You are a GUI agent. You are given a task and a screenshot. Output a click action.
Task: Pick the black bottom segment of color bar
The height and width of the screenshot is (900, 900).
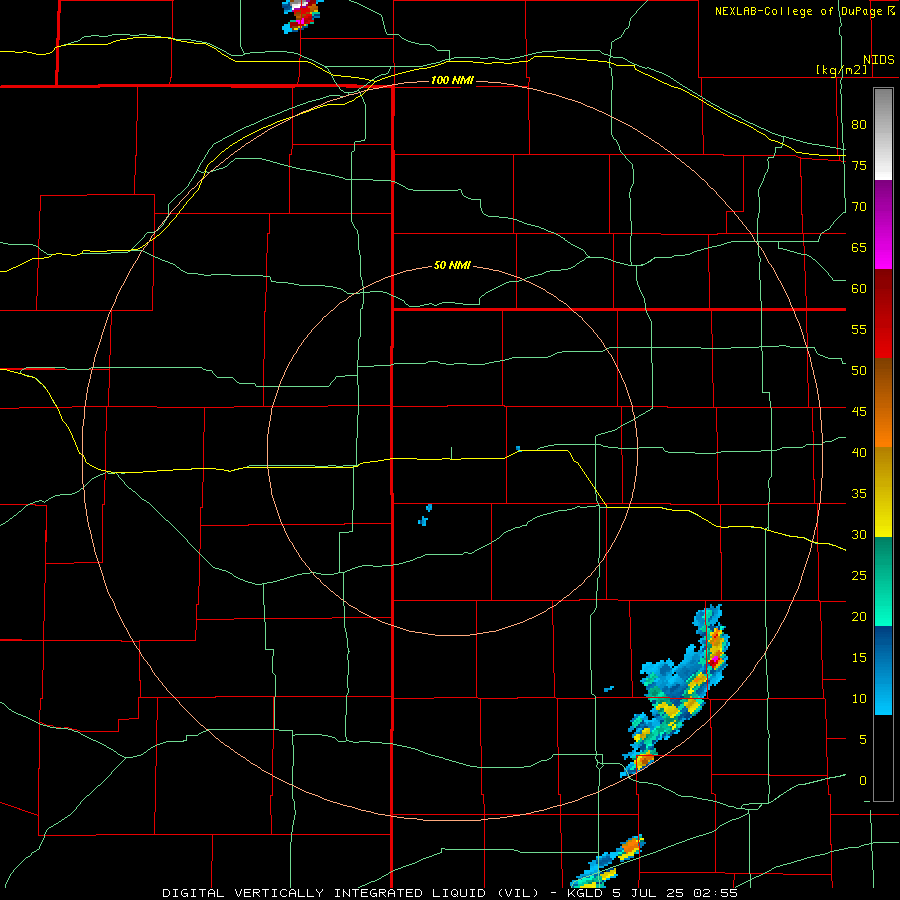coord(883,758)
